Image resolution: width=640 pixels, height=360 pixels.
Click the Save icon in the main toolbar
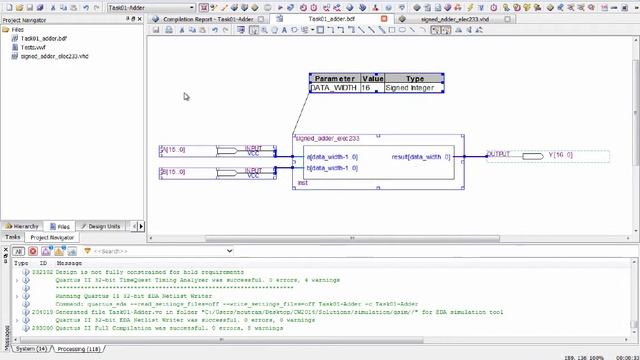(29, 7)
